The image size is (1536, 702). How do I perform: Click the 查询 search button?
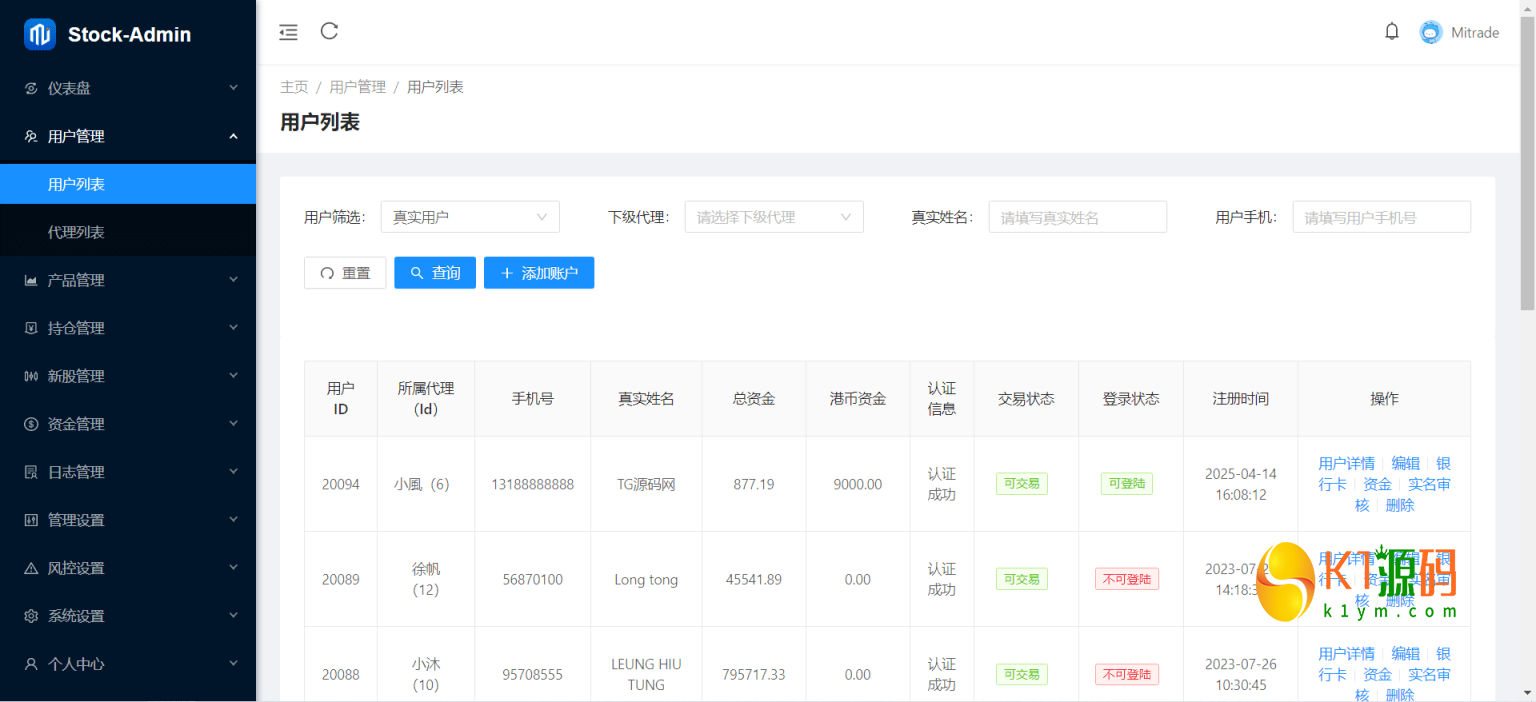[x=435, y=273]
